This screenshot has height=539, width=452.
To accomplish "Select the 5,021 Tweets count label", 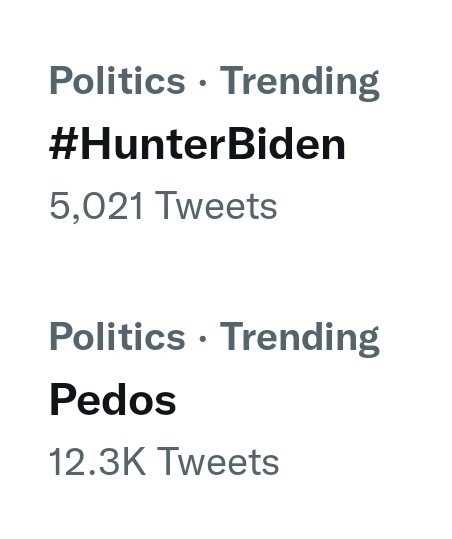I will point(163,206).
